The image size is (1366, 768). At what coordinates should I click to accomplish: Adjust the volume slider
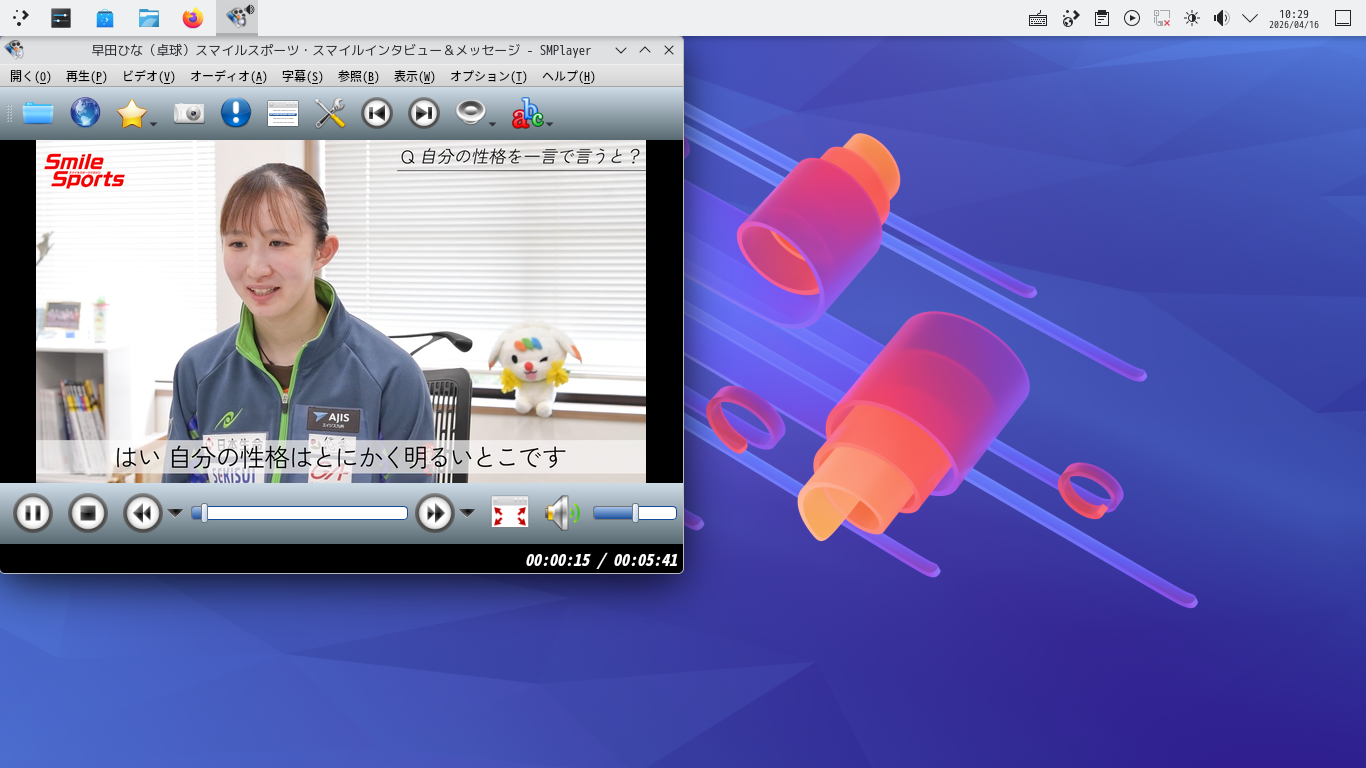pos(635,513)
